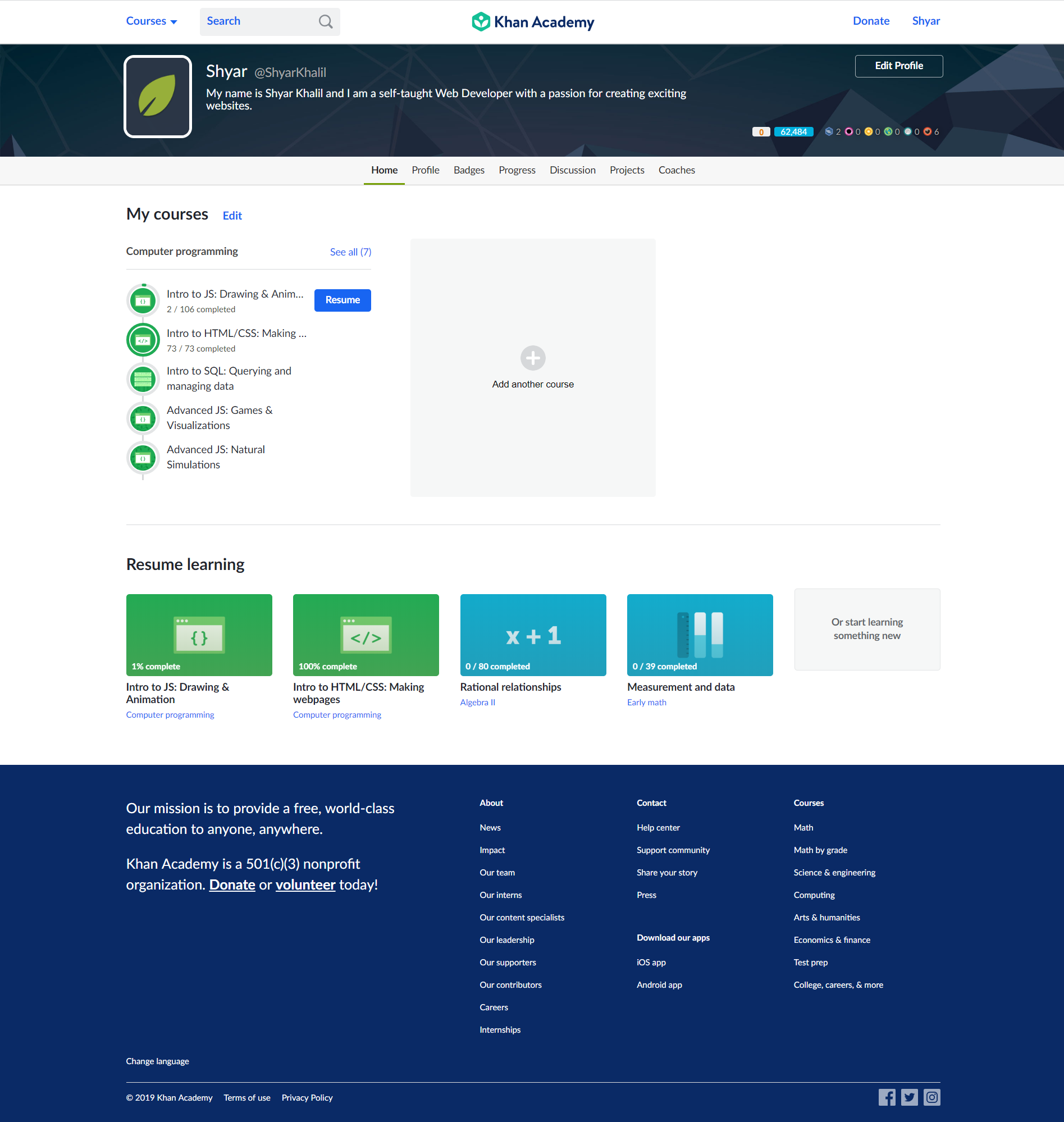
Task: Open the Test prep footer link
Action: pos(810,963)
